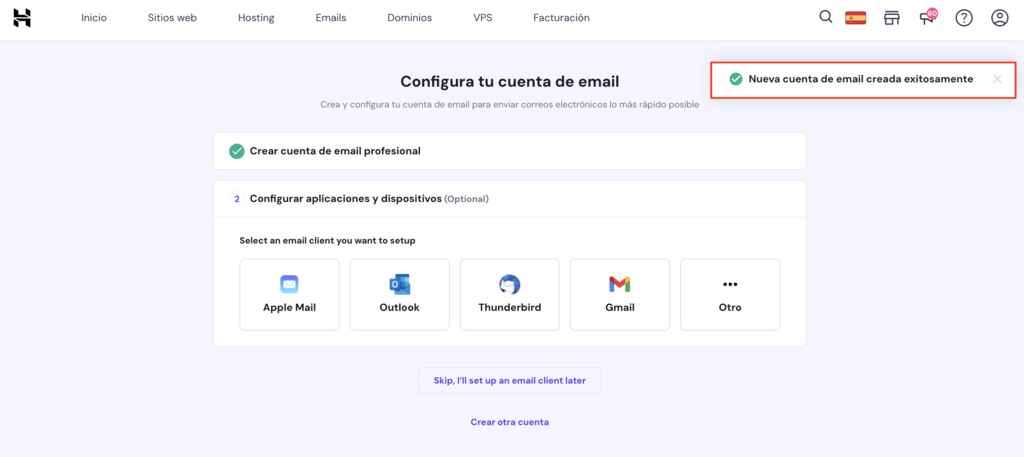
Task: Click the step 2 number badge
Action: coord(236,199)
